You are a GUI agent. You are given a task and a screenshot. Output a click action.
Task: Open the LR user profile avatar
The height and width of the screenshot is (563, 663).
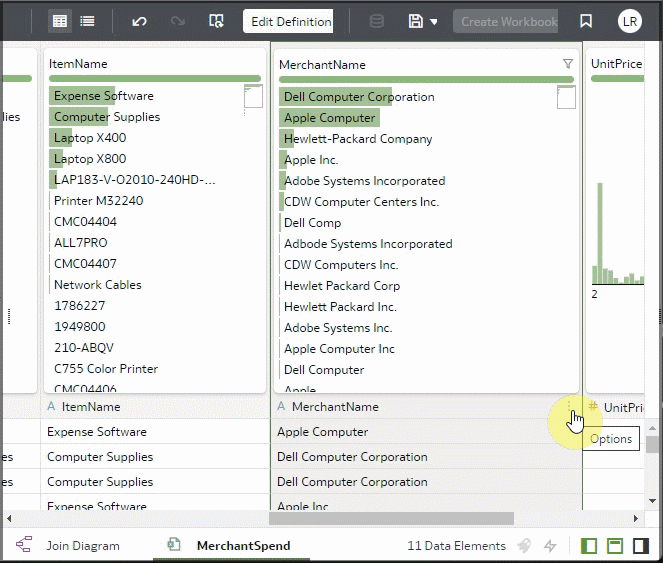[x=630, y=21]
